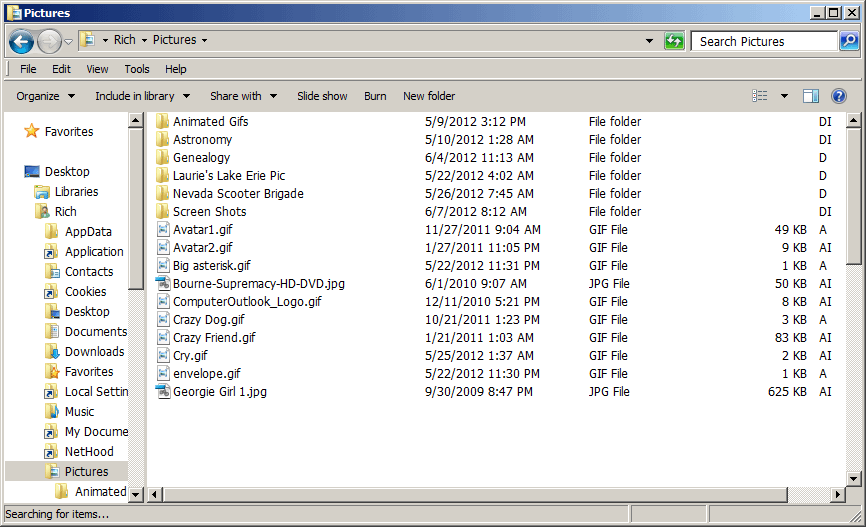Expand the Include in library dropdown
This screenshot has height=527, width=866.
click(141, 96)
